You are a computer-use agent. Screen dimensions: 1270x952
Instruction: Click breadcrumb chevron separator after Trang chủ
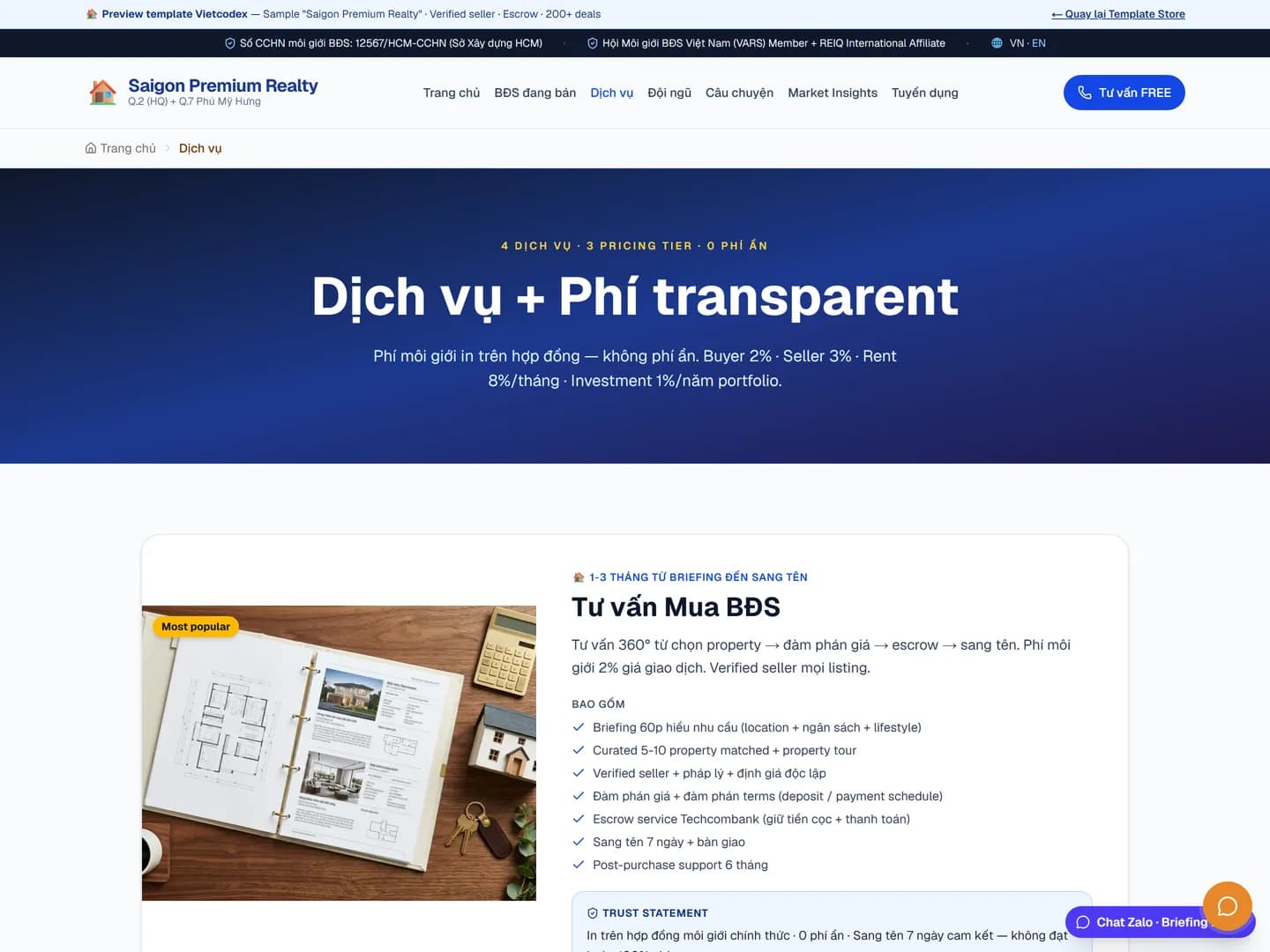(168, 148)
